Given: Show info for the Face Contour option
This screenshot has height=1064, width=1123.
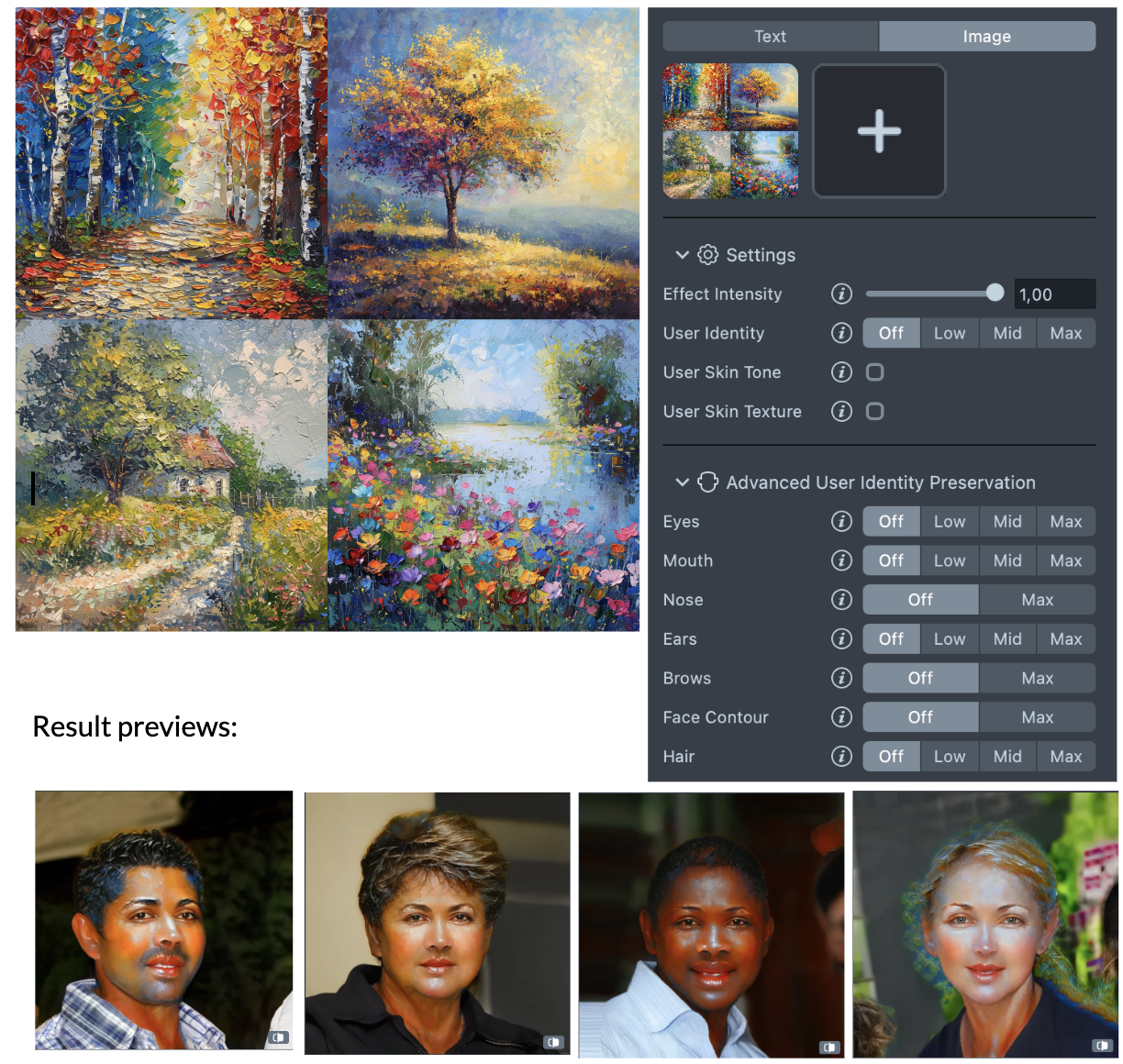Looking at the screenshot, I should click(x=841, y=717).
